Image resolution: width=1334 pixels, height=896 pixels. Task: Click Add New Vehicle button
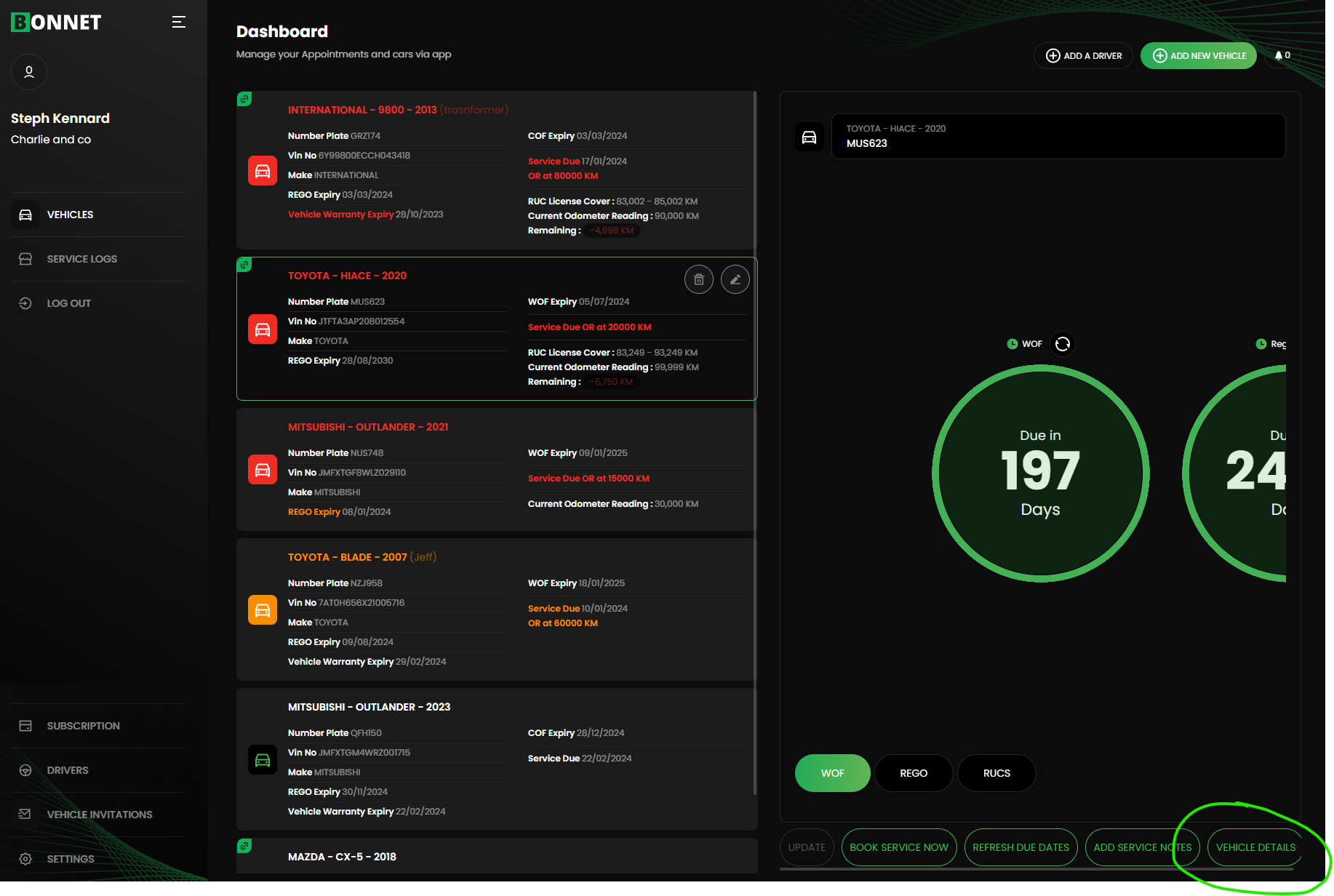tap(1199, 56)
